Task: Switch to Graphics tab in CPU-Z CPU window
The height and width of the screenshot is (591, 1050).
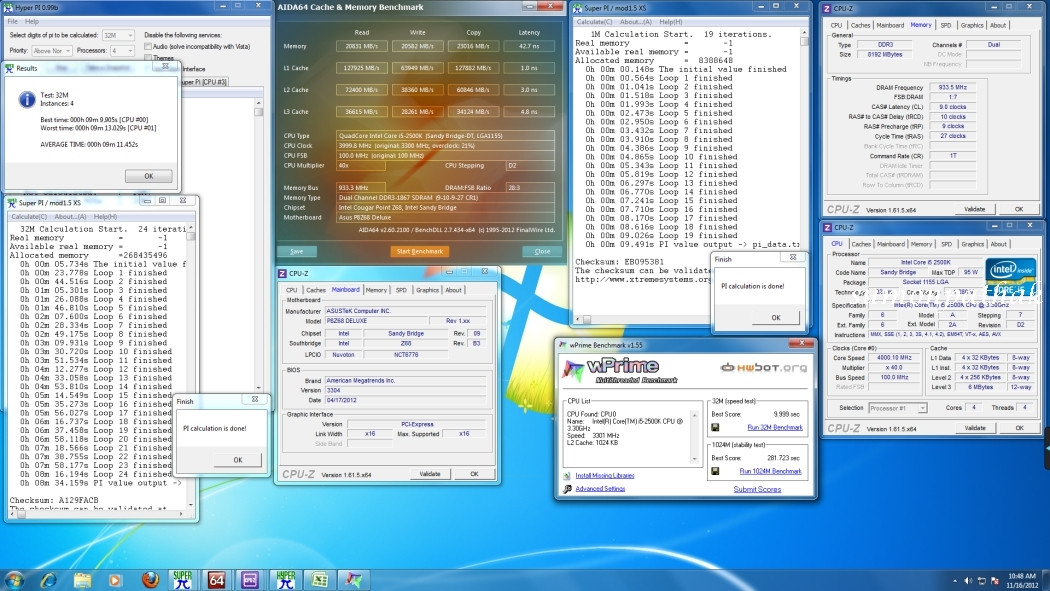Action: pyautogui.click(x=972, y=244)
